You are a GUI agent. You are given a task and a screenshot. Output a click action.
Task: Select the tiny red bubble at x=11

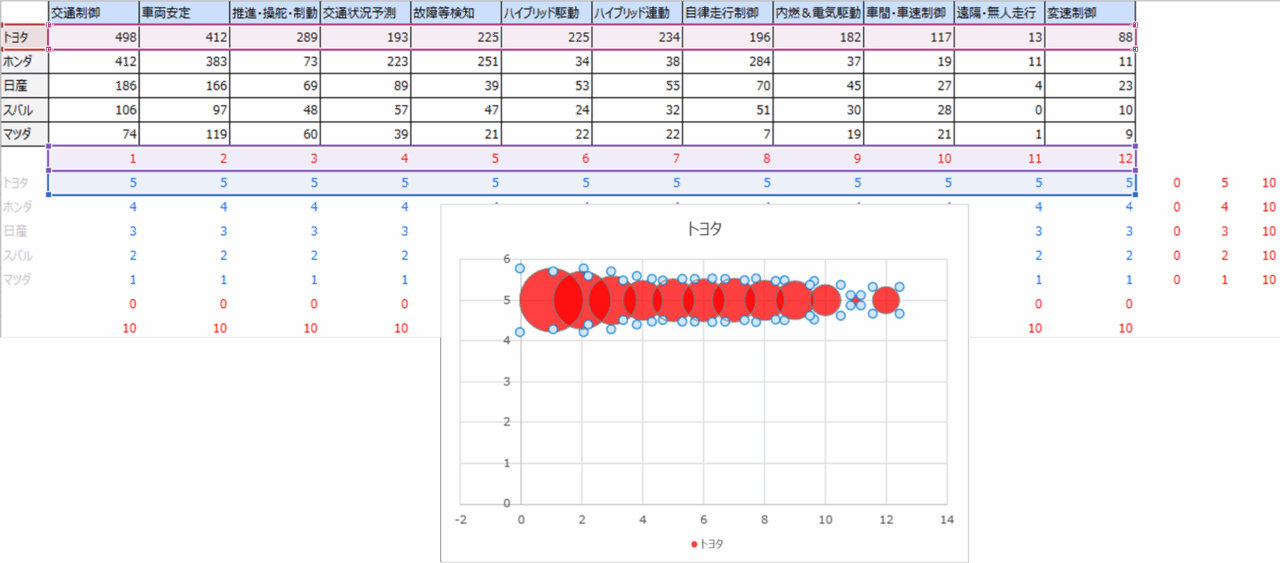[x=856, y=300]
